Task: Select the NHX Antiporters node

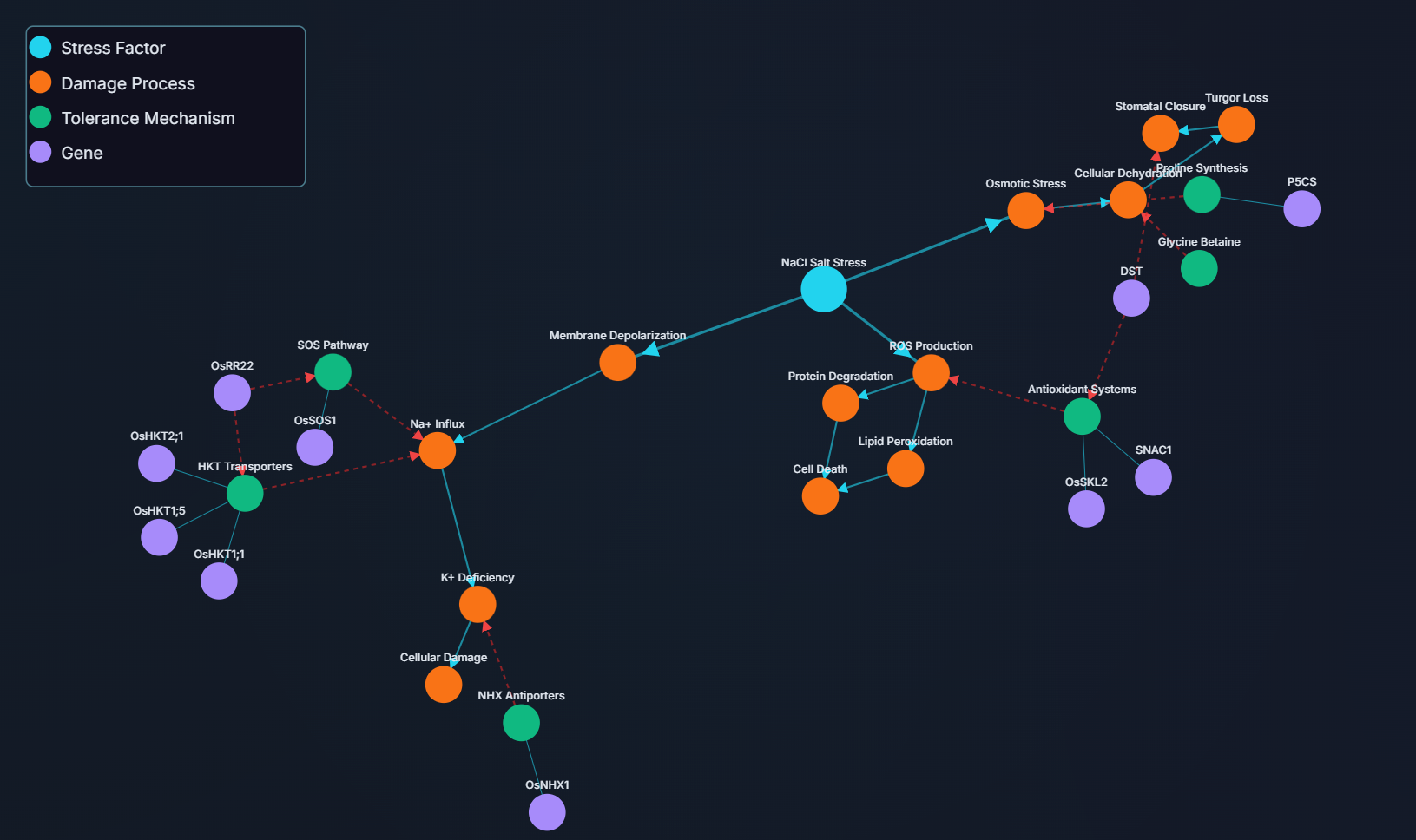Action: point(521,723)
